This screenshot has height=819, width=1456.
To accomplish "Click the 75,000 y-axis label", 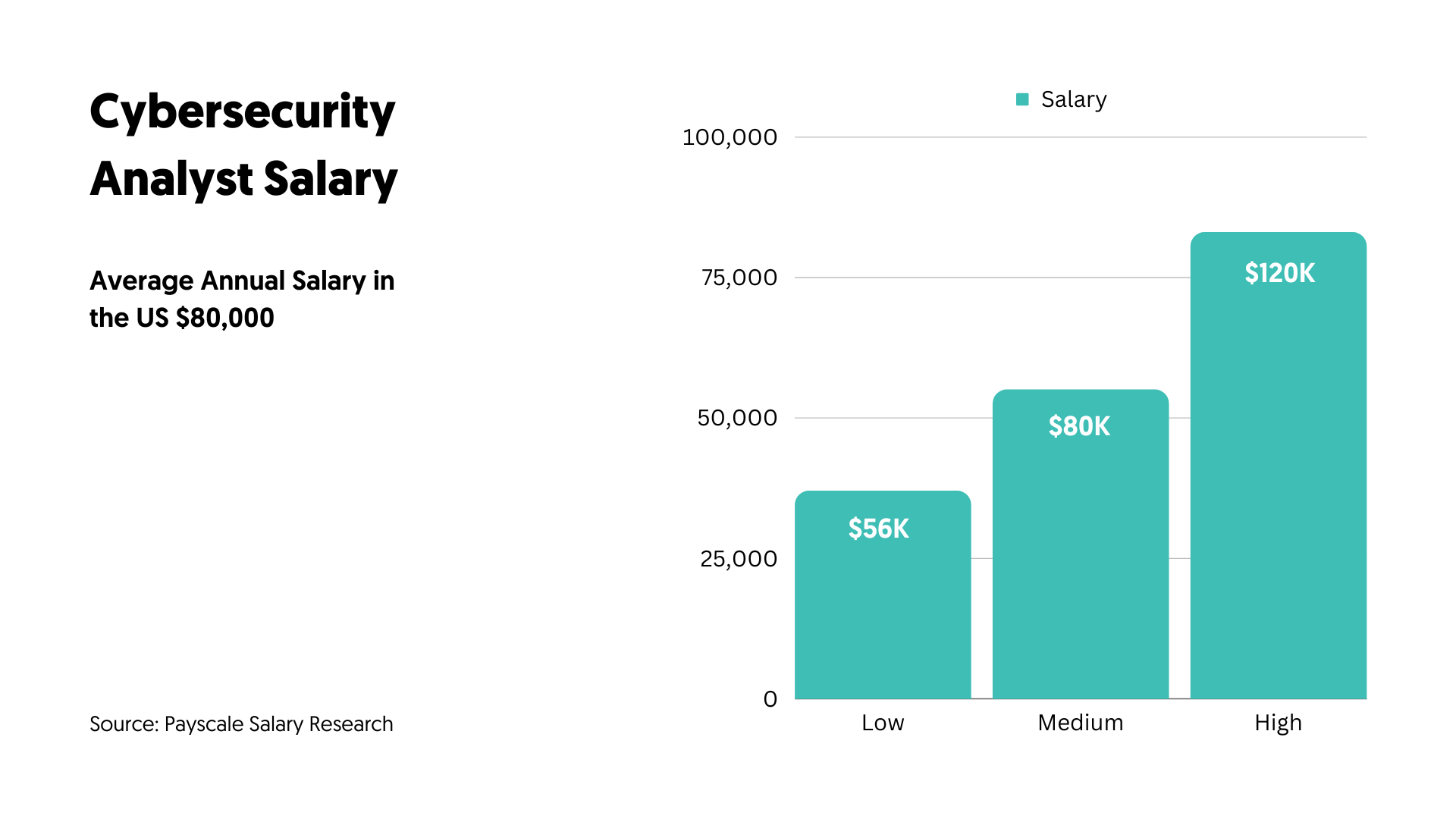I will 739,278.
